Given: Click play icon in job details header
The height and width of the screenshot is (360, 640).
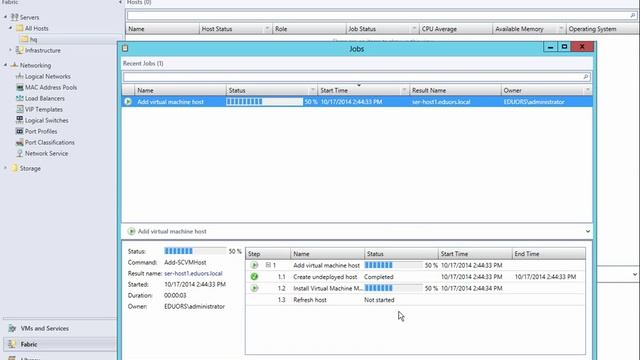Looking at the screenshot, I should pyautogui.click(x=131, y=231).
